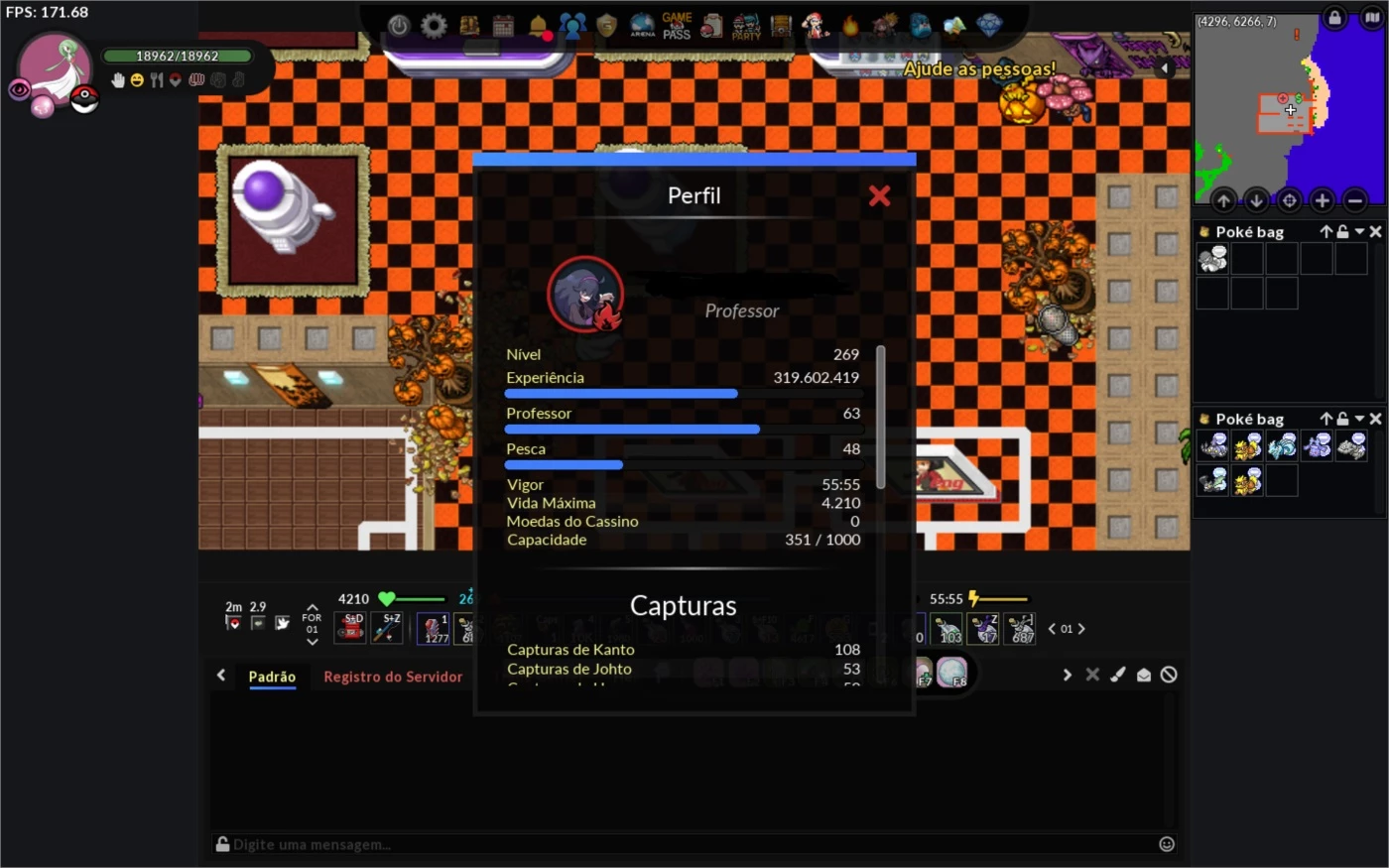Click the power/logout icon in top toolbar
The height and width of the screenshot is (868, 1389).
click(x=399, y=26)
